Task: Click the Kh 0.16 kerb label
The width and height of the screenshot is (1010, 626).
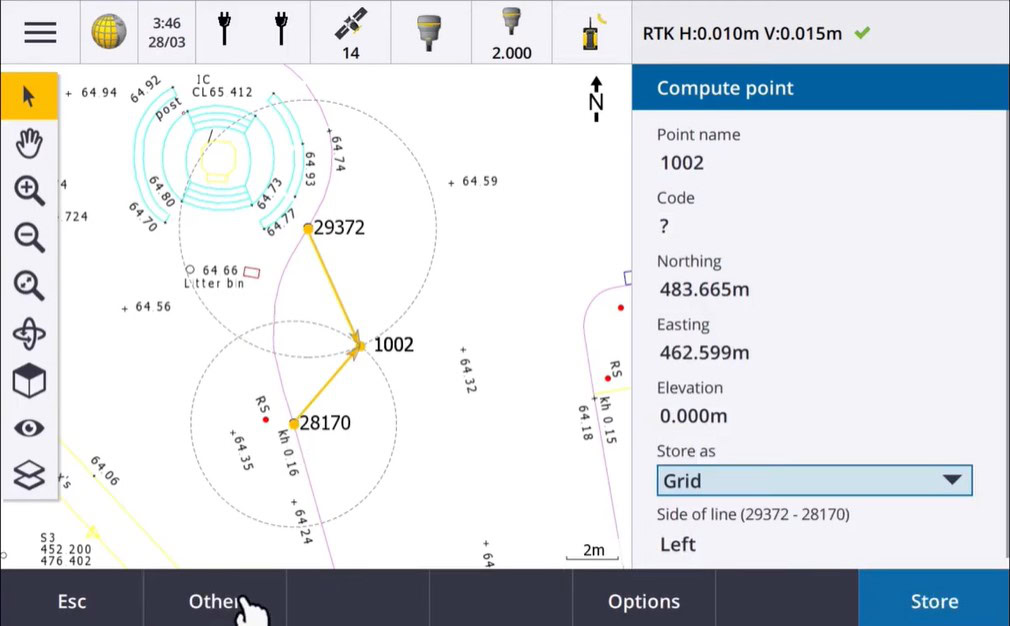Action: (288, 453)
